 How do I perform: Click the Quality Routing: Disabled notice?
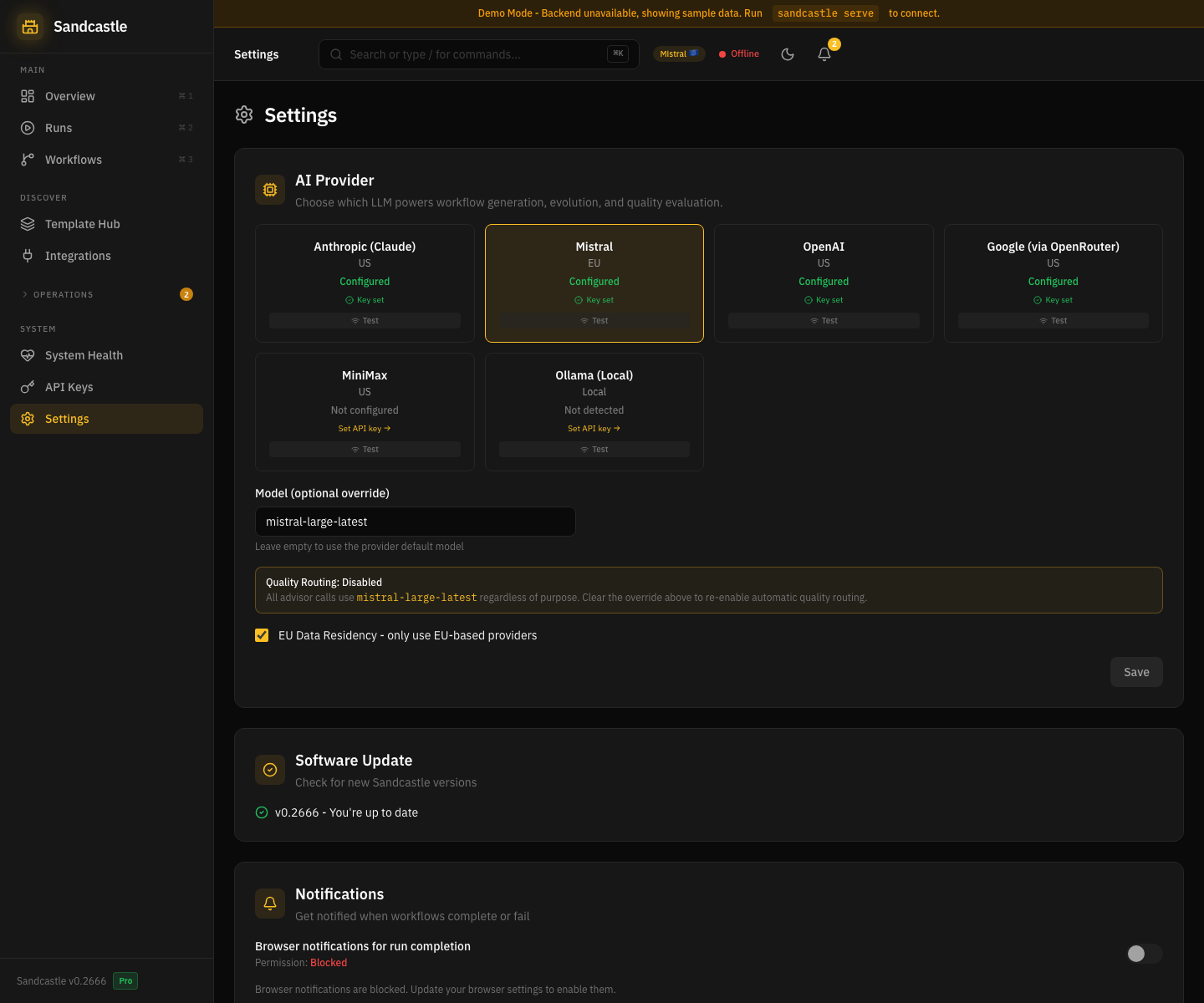click(709, 590)
